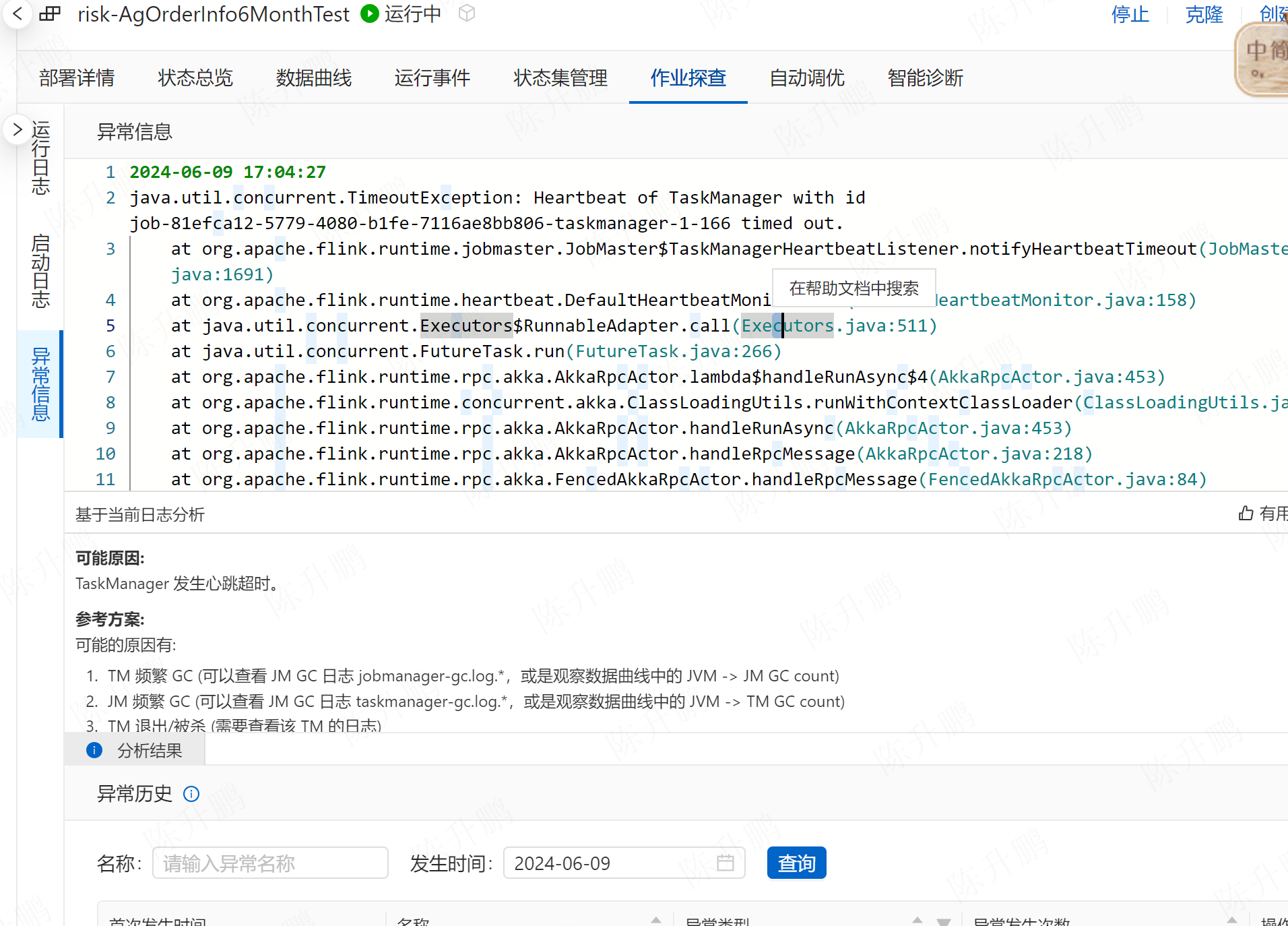Click the 停止 link
Screen dimensions: 1288x926
(1130, 14)
